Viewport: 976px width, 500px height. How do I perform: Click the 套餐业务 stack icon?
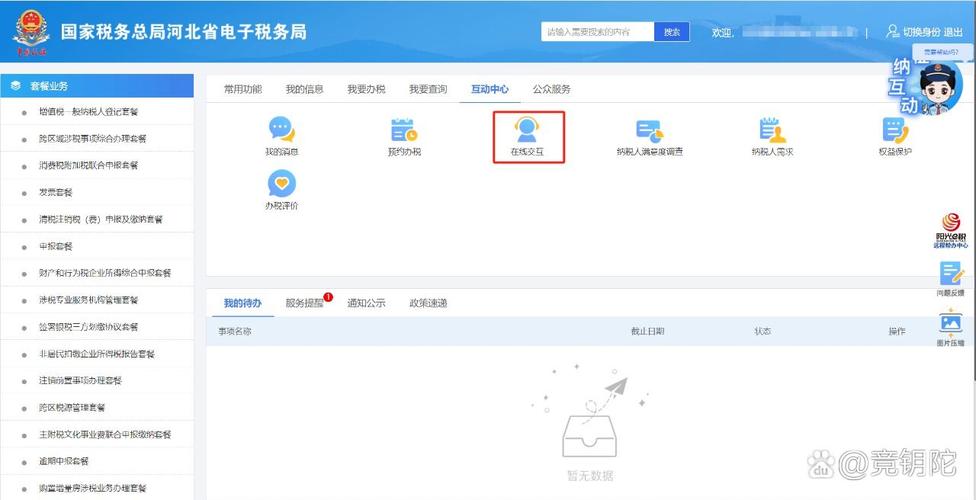(16, 86)
